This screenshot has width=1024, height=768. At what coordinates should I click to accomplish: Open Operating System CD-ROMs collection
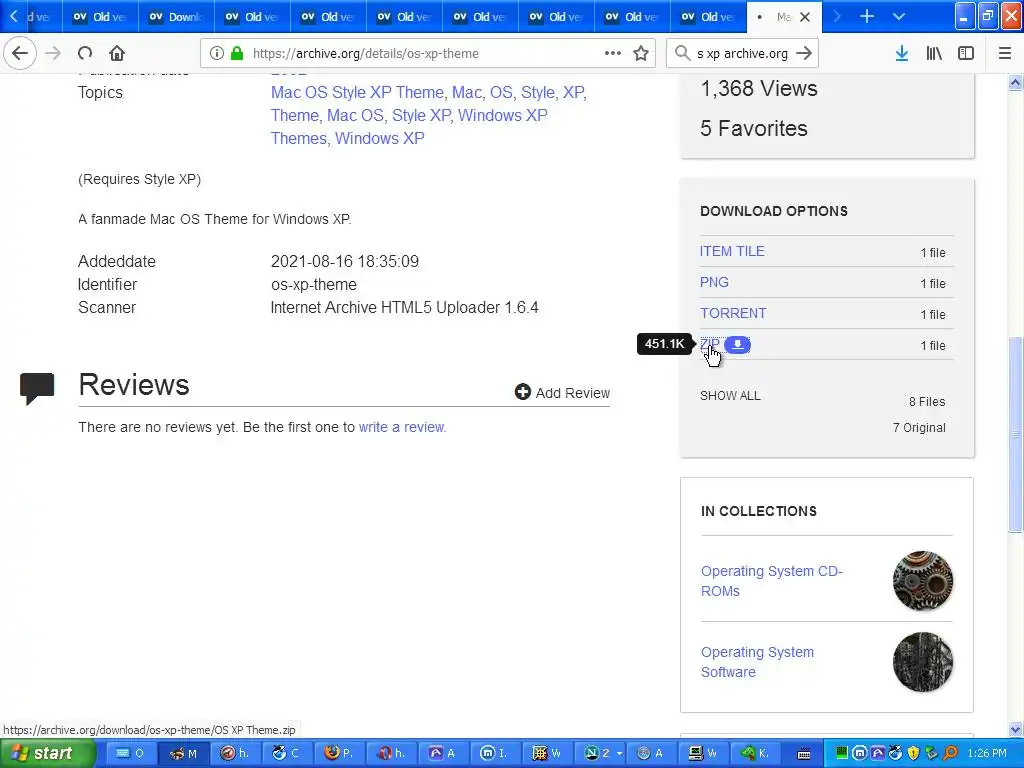coord(771,581)
